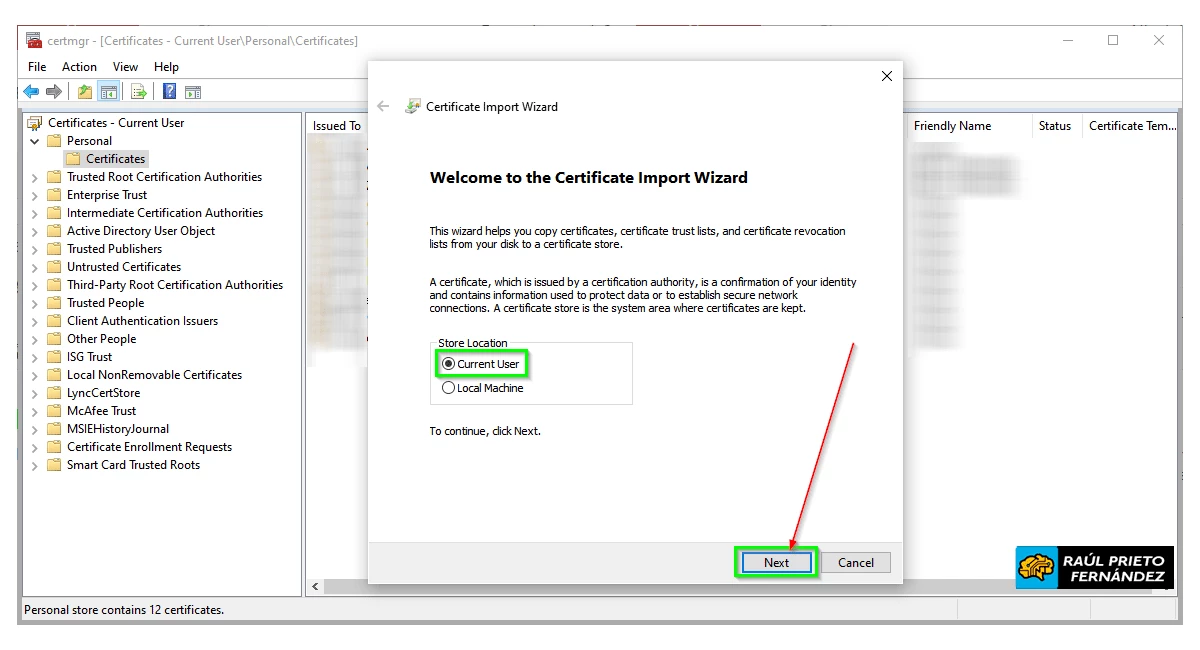This screenshot has height=650, width=1200.
Task: Collapse the Personal folder in the tree
Action: click(x=35, y=140)
